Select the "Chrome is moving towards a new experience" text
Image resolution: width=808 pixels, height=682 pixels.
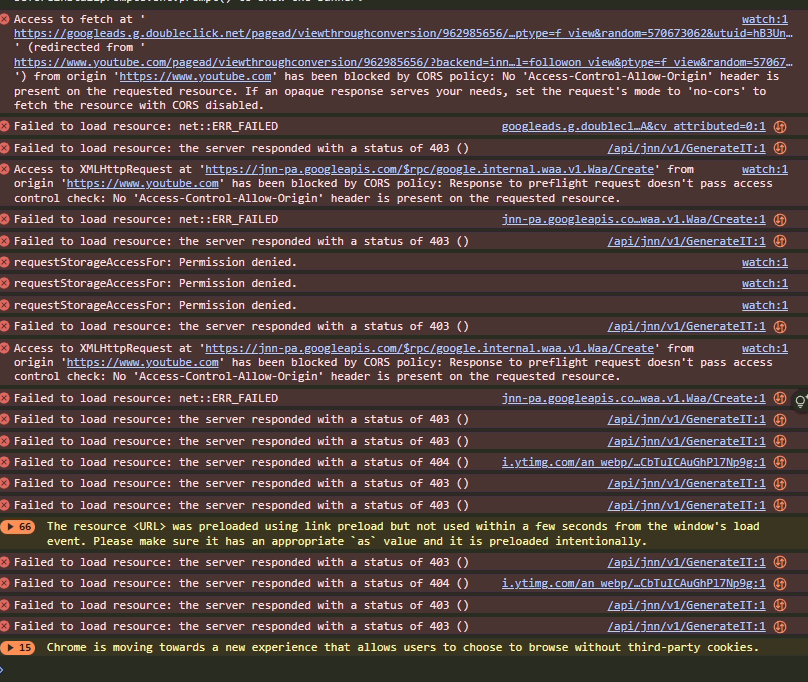(403, 647)
